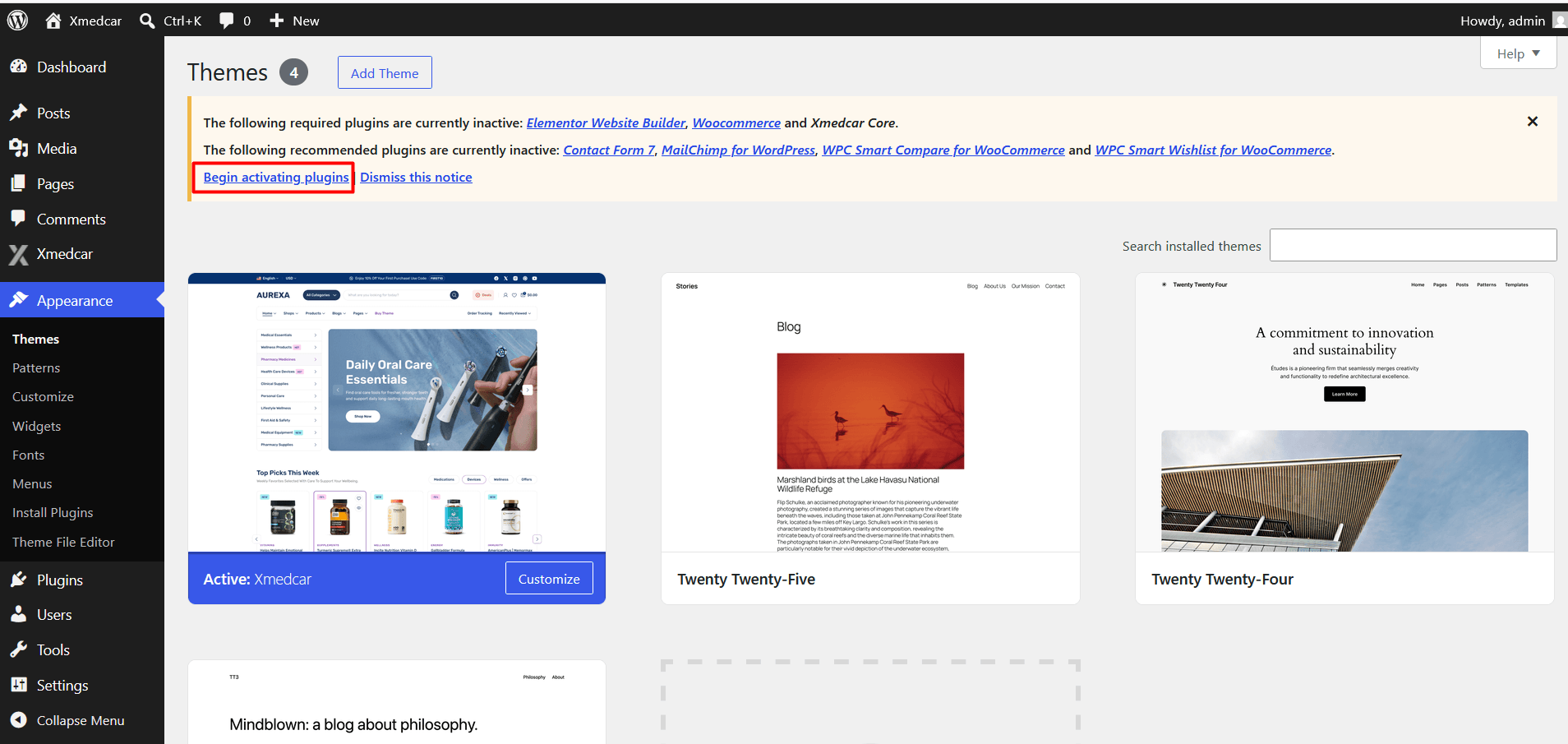Click the Comments speech bubble sidebar icon
The height and width of the screenshot is (744, 1568).
click(19, 219)
